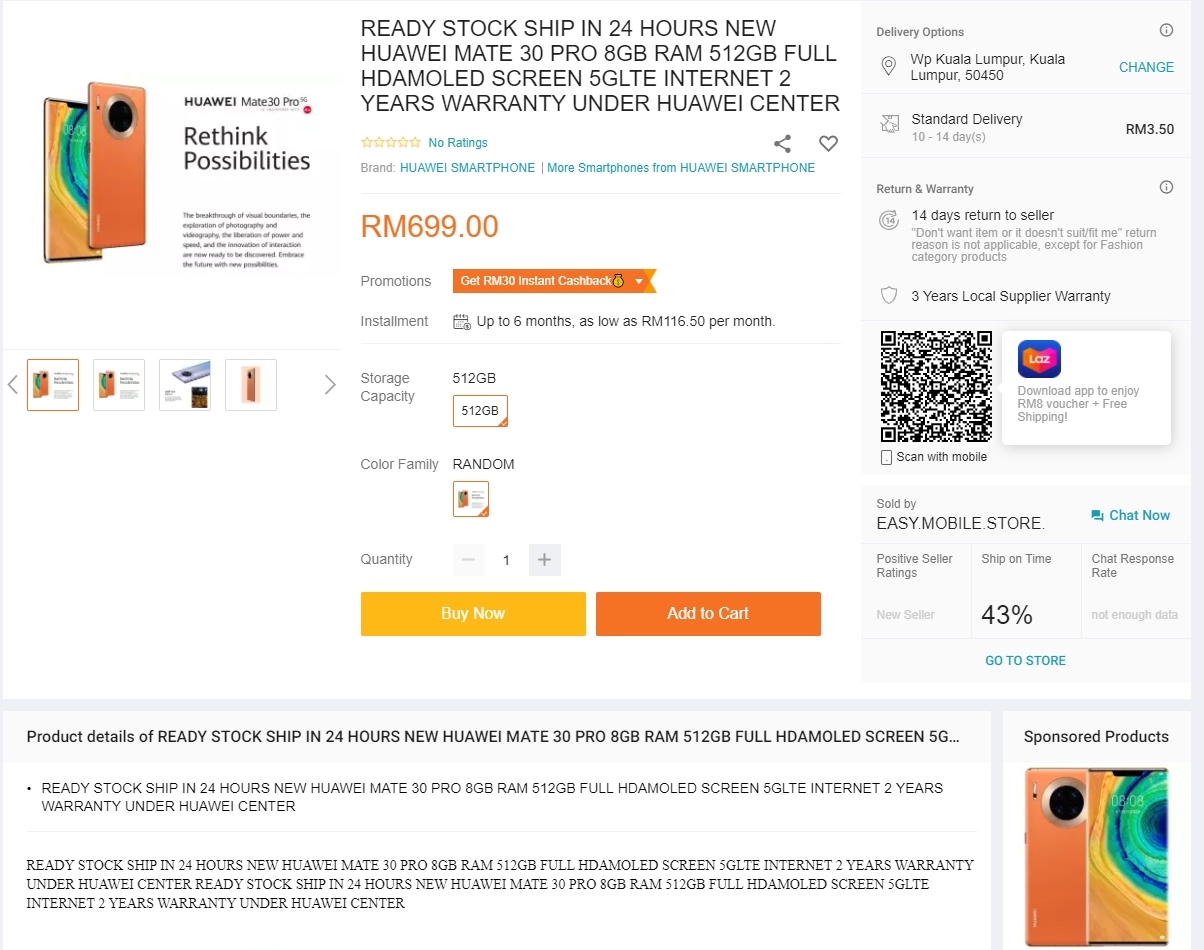Increase quantity with plus button
The image size is (1204, 950).
pos(544,560)
